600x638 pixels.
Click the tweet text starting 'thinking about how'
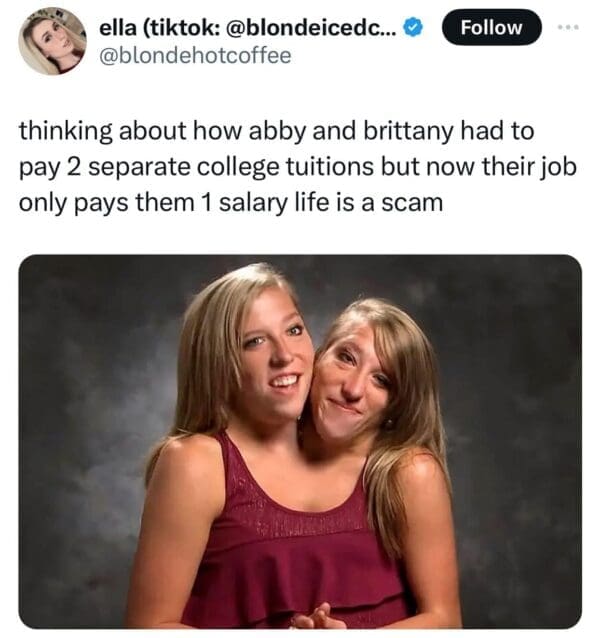(x=298, y=167)
